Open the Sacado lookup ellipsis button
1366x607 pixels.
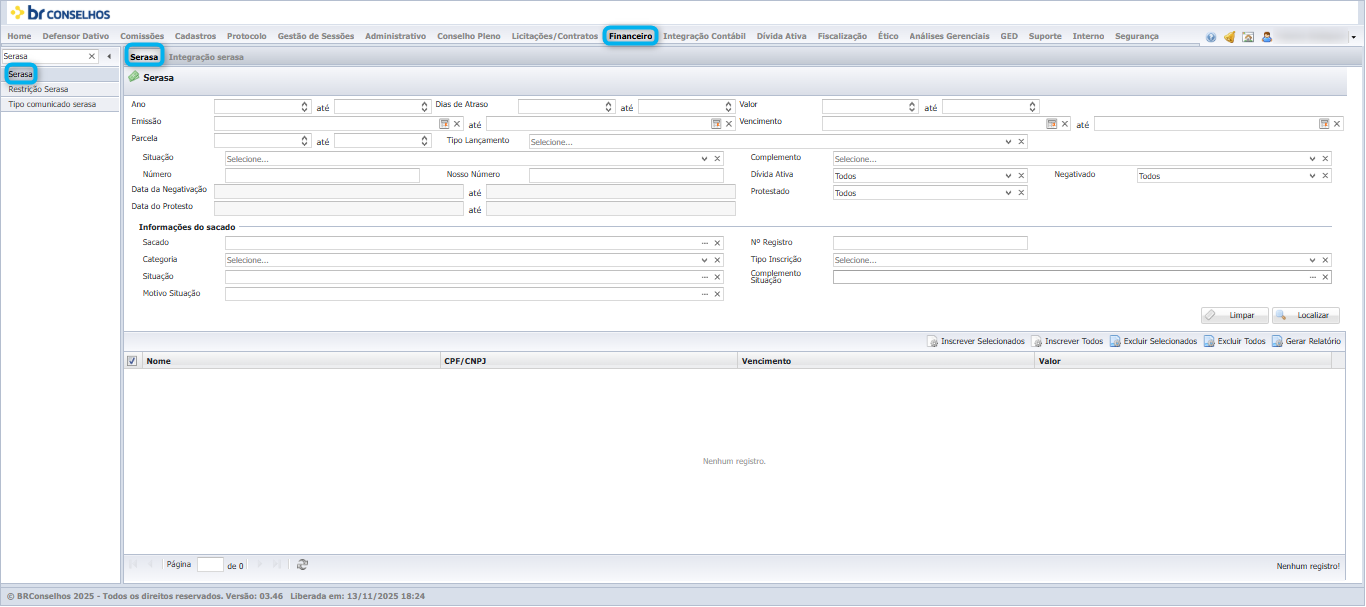pyautogui.click(x=705, y=243)
